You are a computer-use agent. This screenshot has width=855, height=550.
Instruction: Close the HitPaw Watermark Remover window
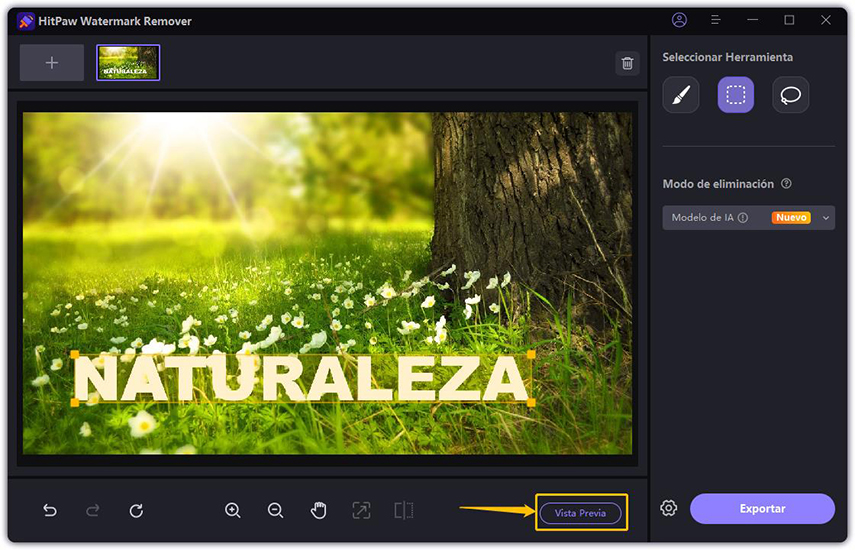[x=826, y=20]
